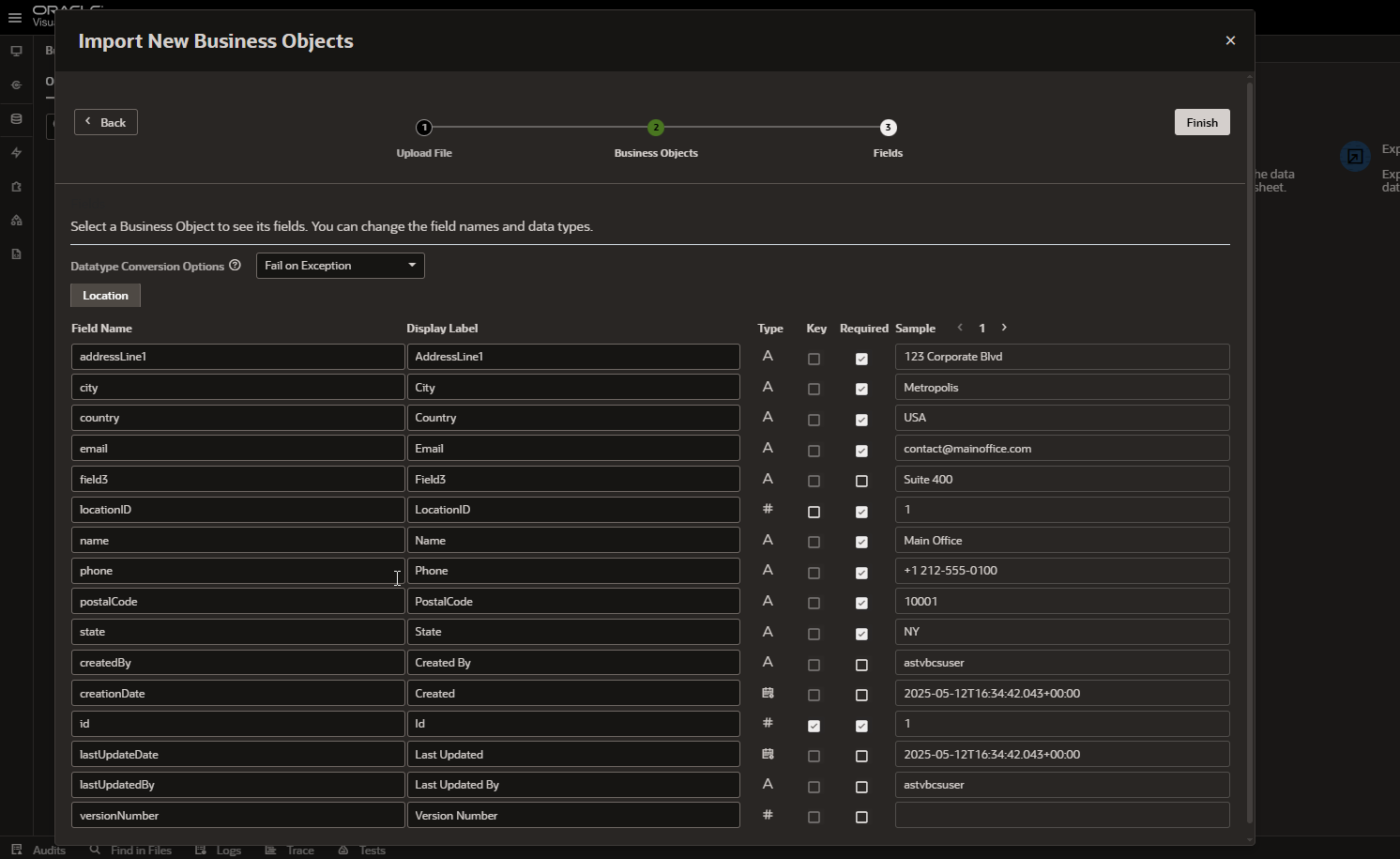This screenshot has height=859, width=1400.
Task: Toggle Key checkbox for addressLine1
Action: (814, 359)
